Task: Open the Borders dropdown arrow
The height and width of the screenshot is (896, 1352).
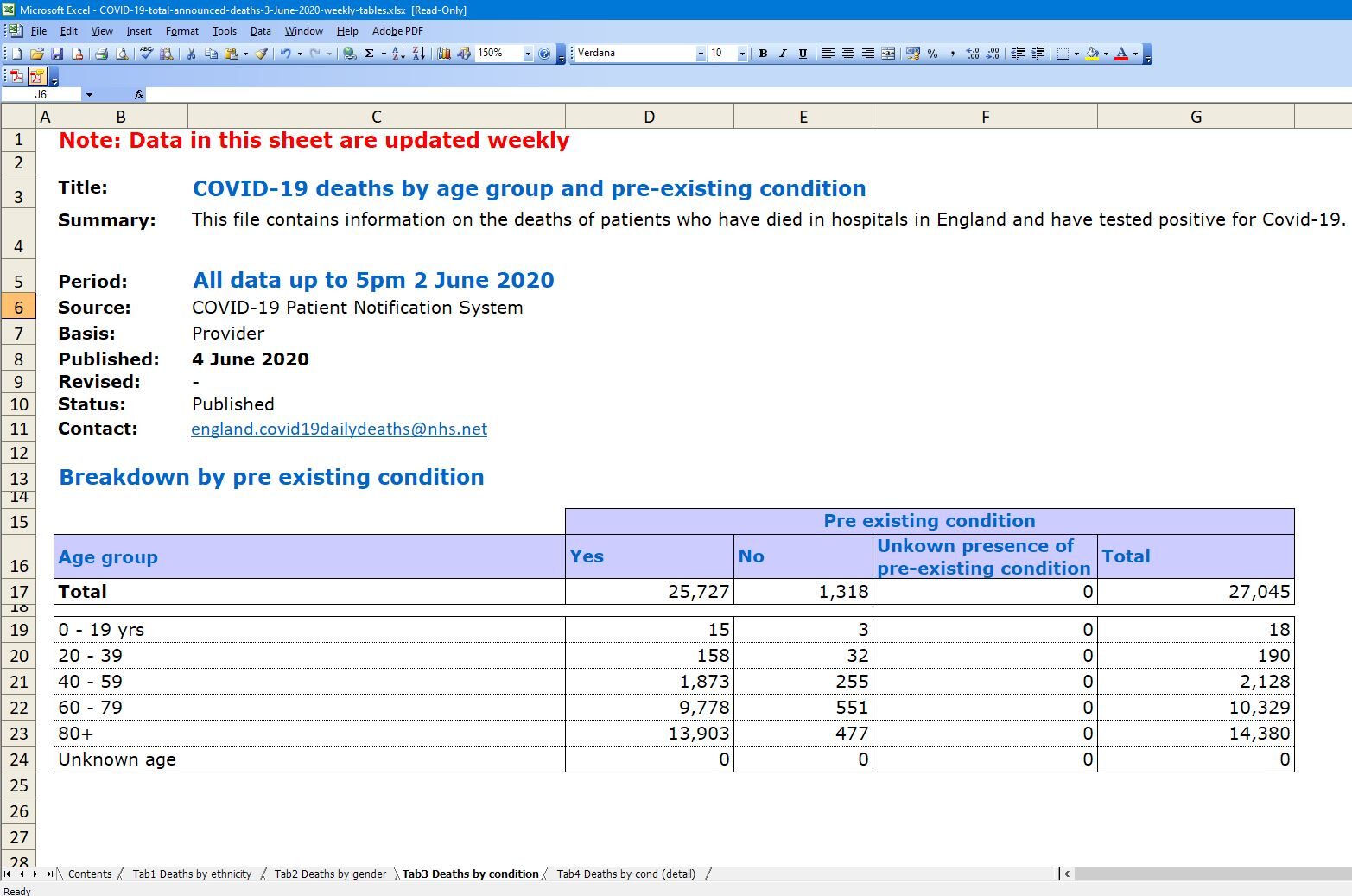Action: 1076,54
